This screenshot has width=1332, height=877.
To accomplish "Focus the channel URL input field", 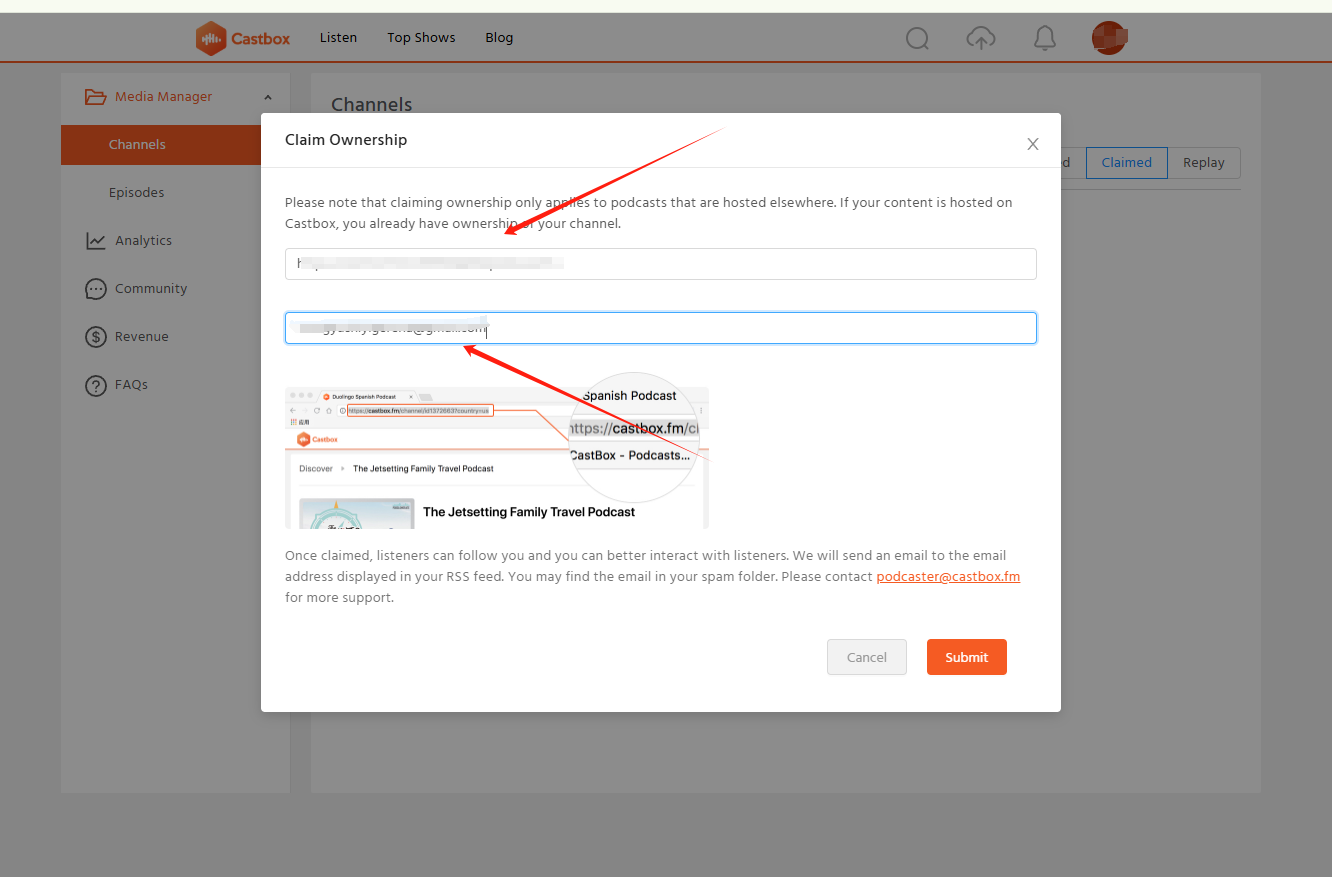I will tap(661, 264).
